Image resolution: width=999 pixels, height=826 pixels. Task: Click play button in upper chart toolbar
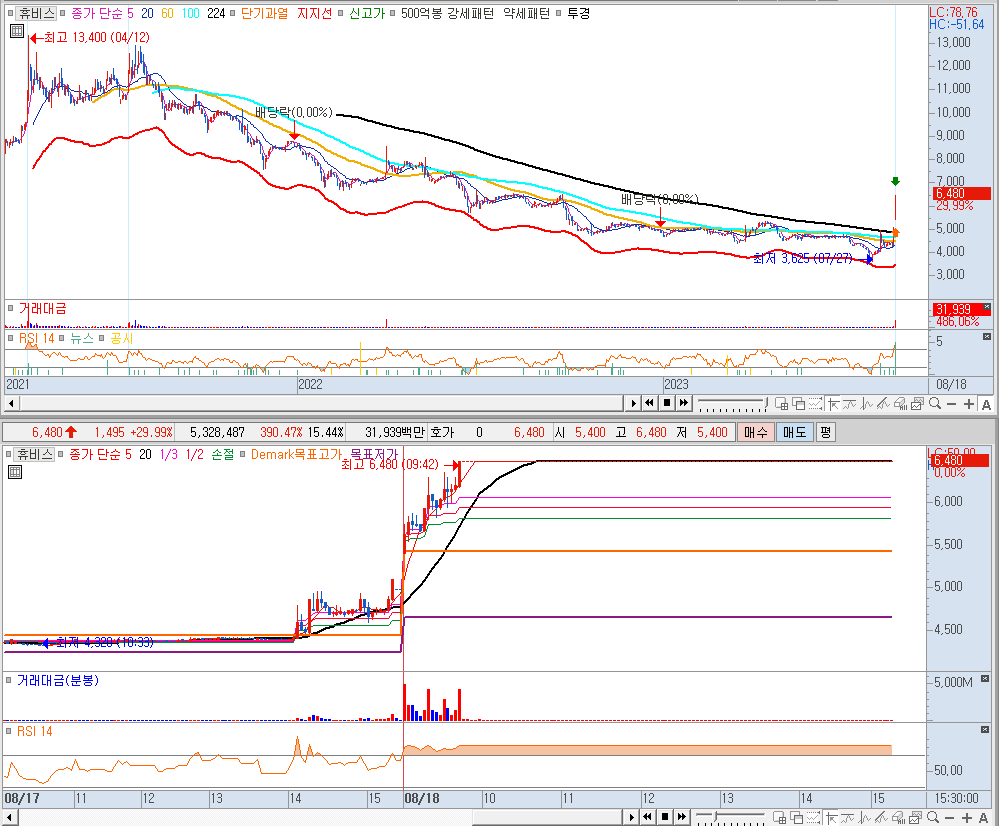point(634,403)
